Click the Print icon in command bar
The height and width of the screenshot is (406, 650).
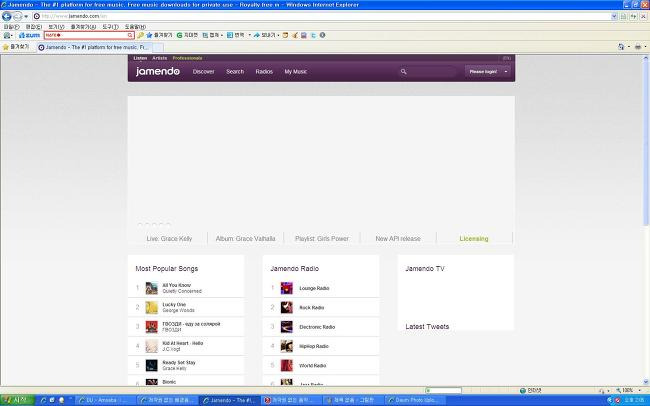[638, 47]
